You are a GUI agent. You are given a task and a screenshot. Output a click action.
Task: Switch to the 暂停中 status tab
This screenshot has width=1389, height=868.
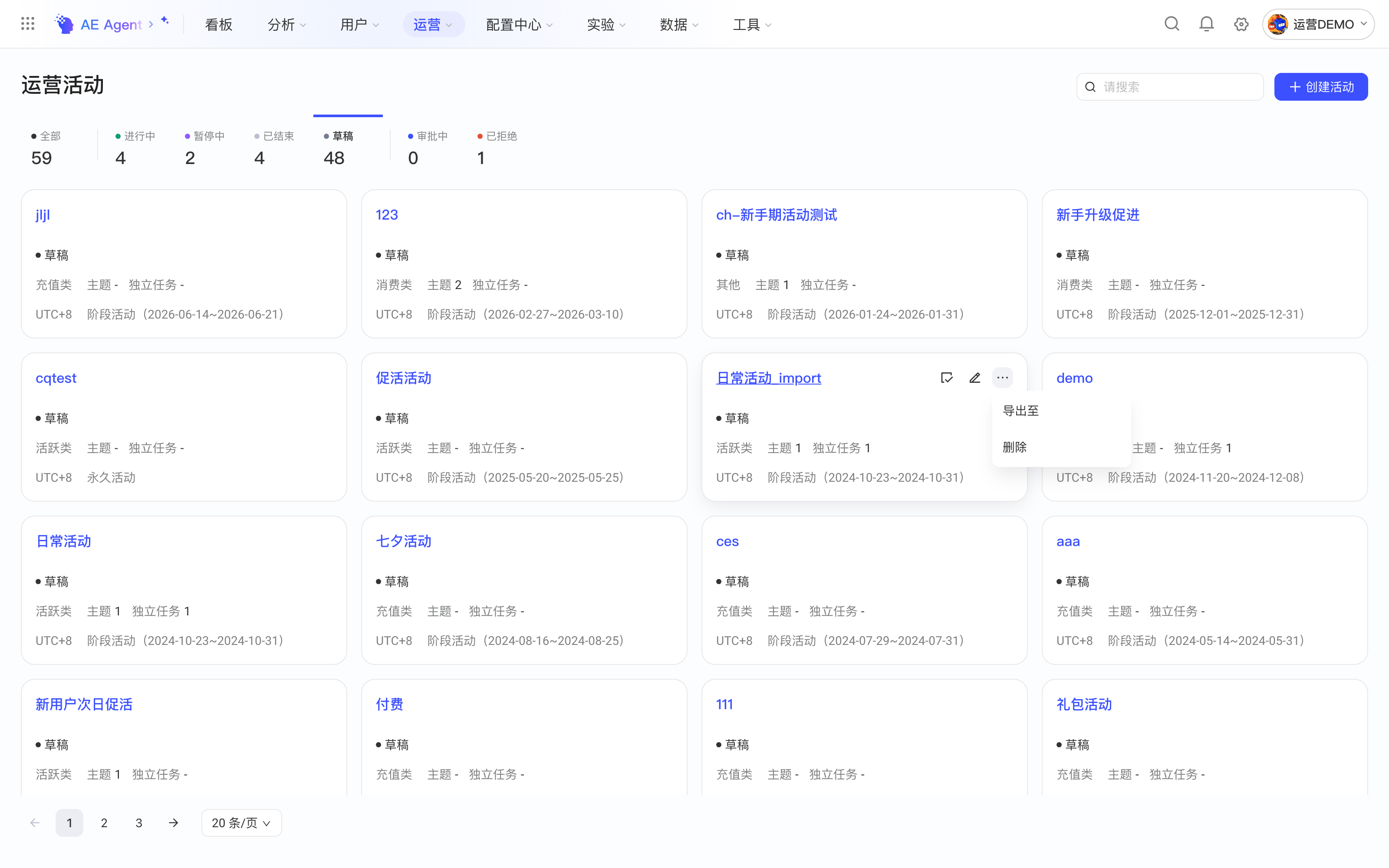tap(205, 148)
